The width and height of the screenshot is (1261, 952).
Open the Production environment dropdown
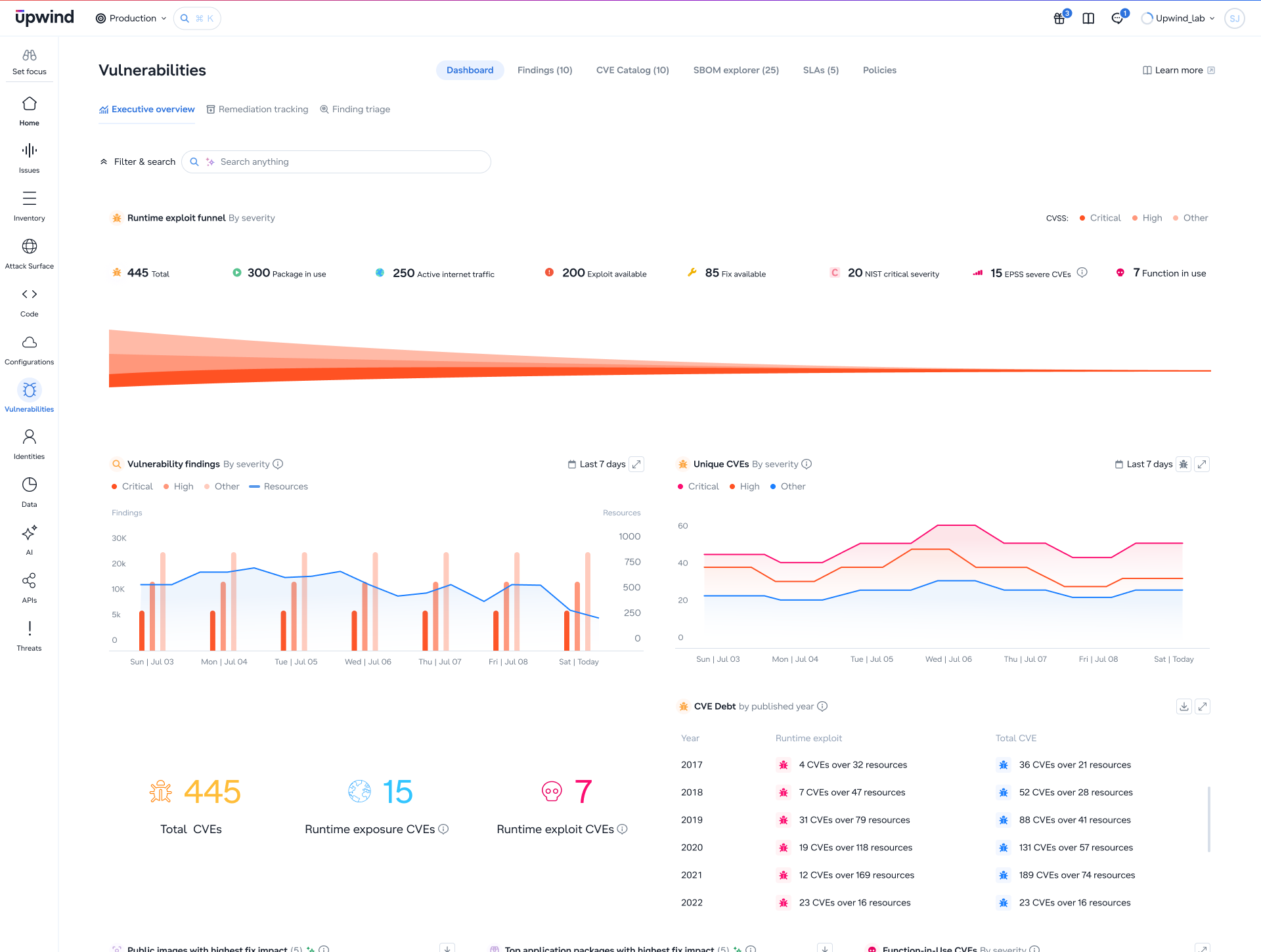131,18
